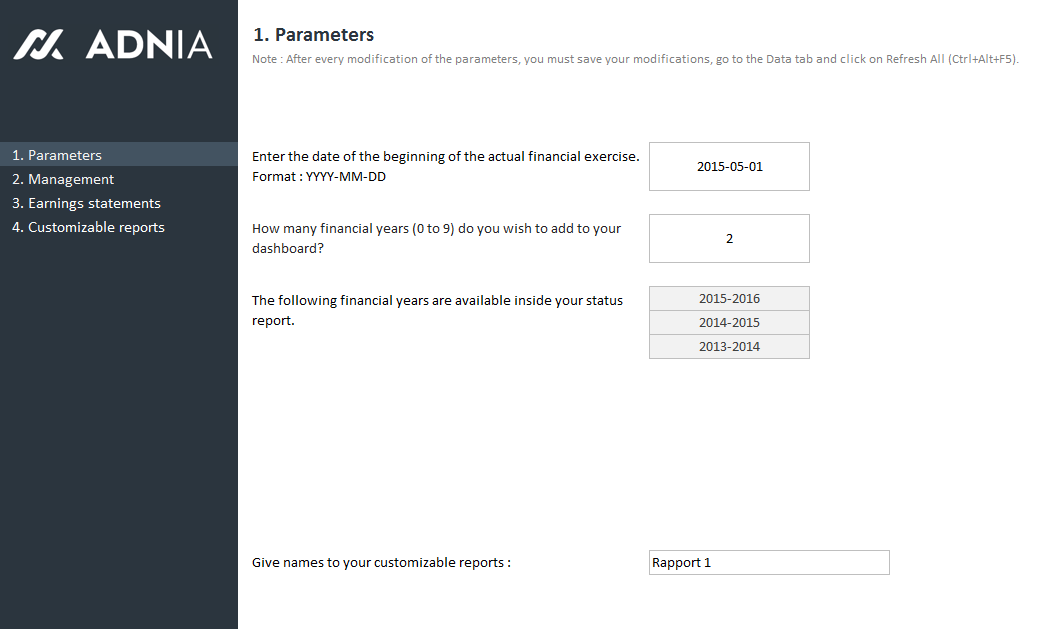Click the Refresh All note text

[635, 60]
